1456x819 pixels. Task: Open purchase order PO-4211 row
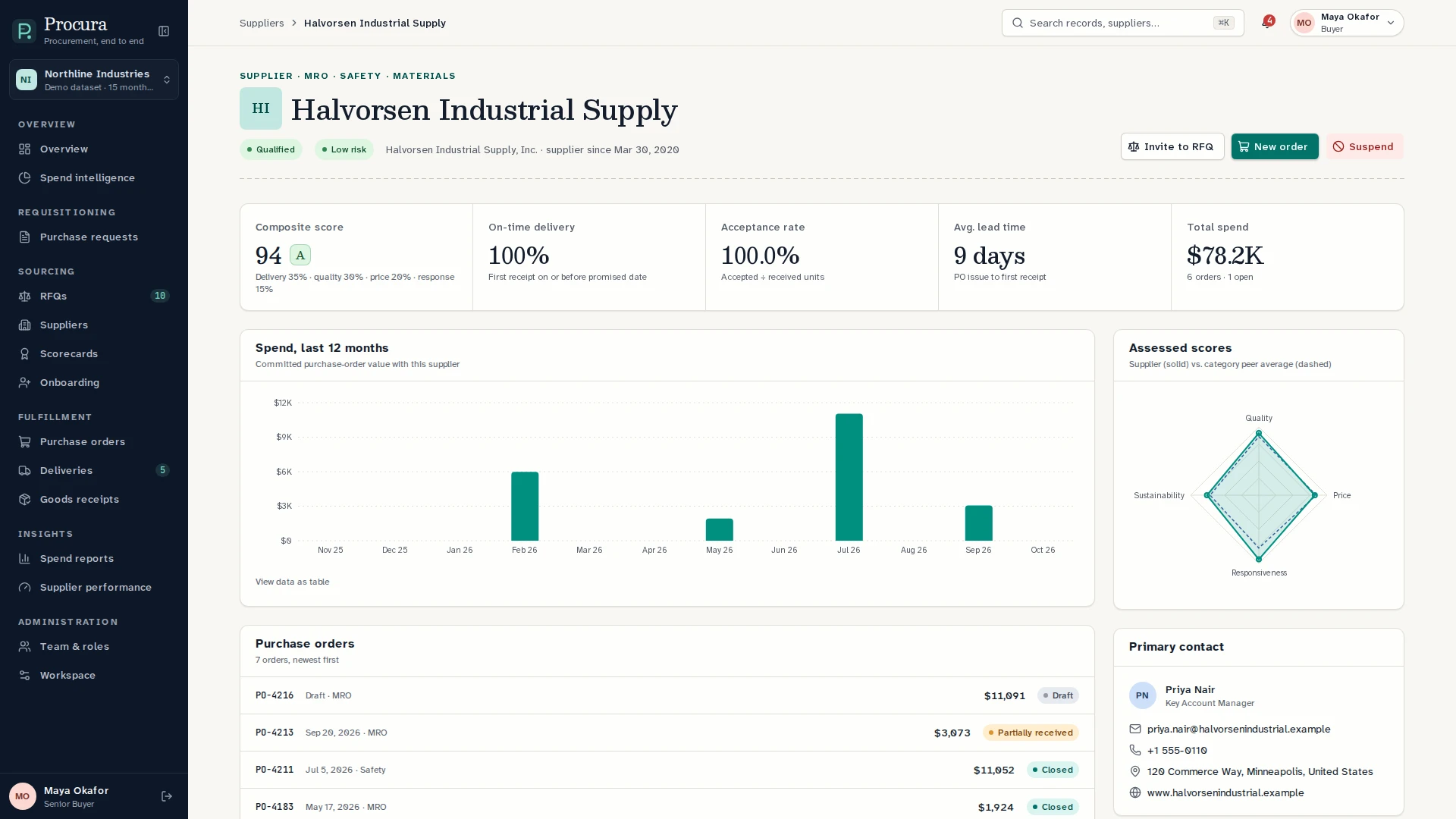pos(667,770)
